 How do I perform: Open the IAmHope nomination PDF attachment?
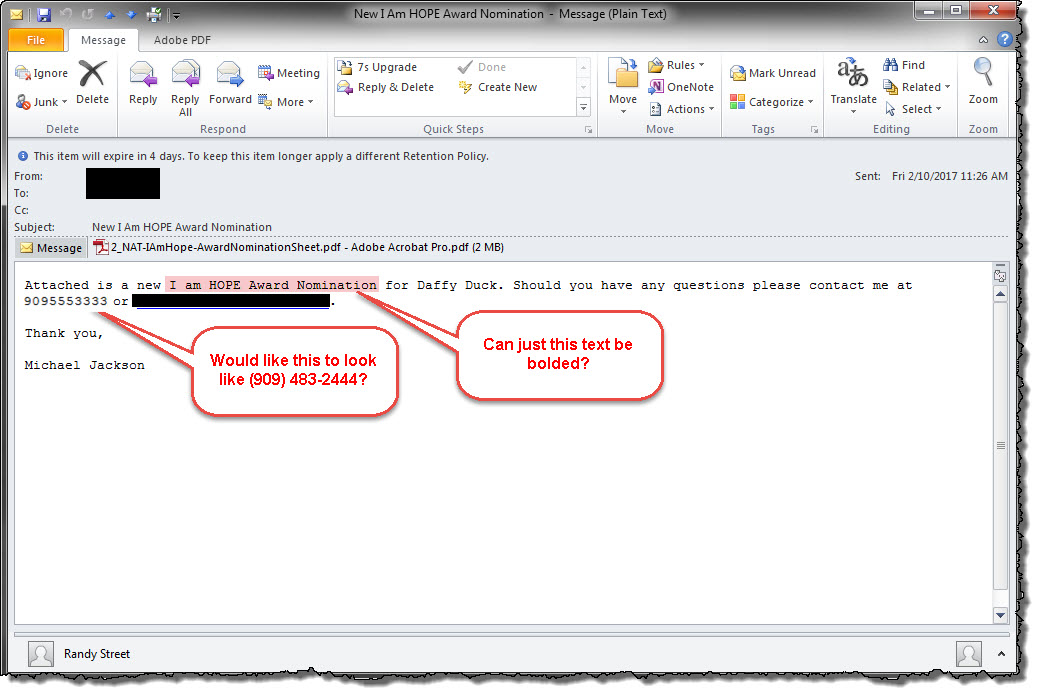[x=299, y=247]
